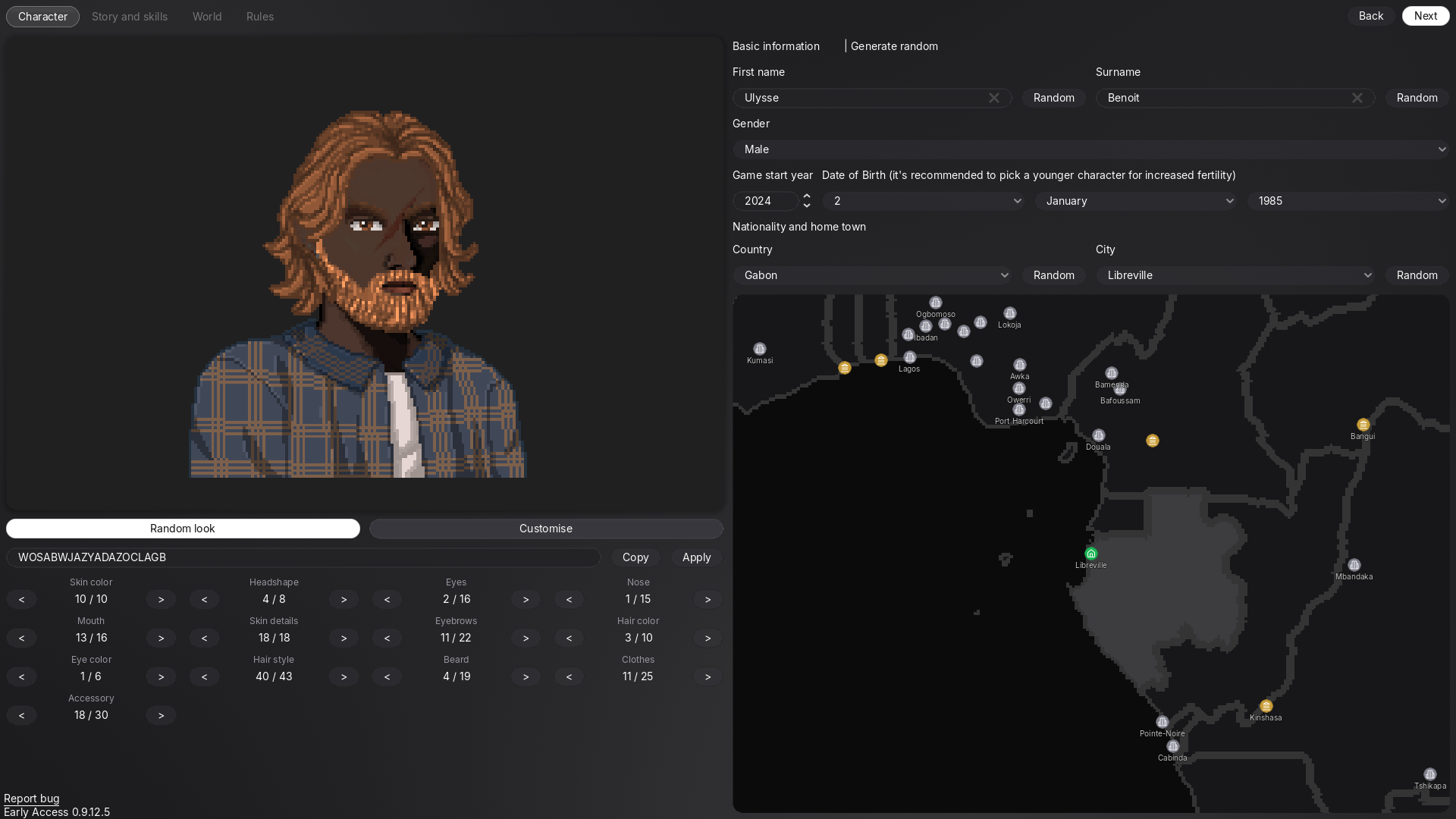The width and height of the screenshot is (1456, 819).
Task: Select the Character tab
Action: point(42,17)
